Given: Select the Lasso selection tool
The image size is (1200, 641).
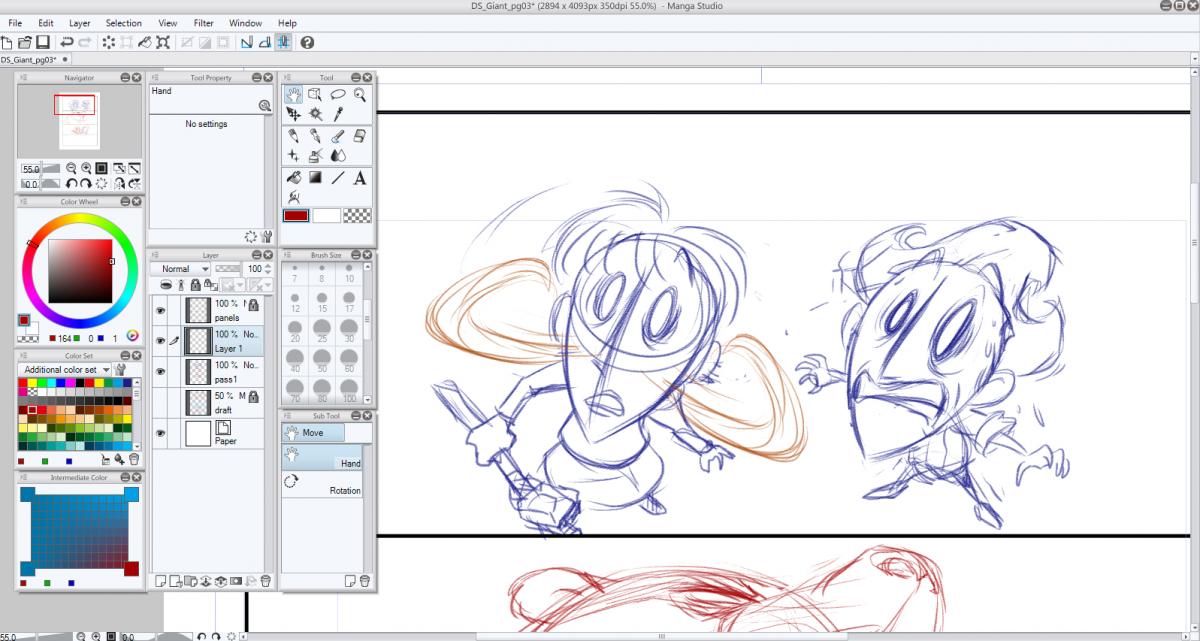Looking at the screenshot, I should tap(338, 94).
